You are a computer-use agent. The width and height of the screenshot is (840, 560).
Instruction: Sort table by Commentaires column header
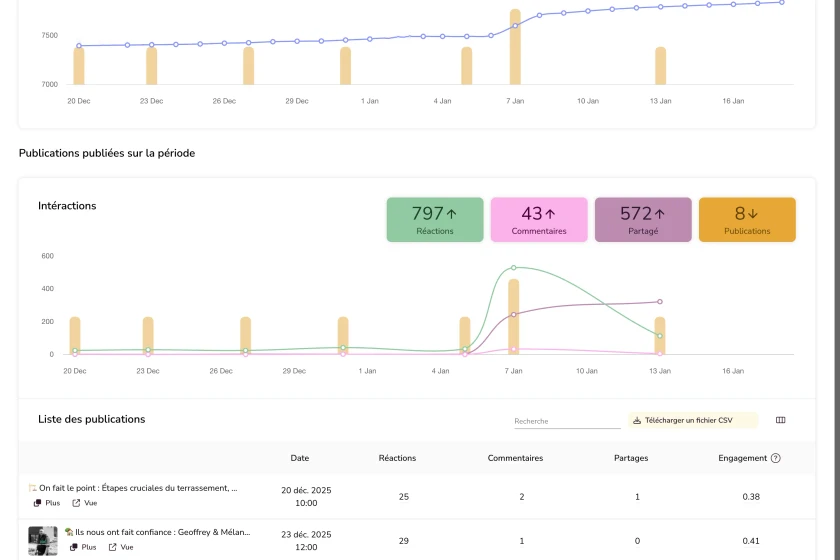(x=515, y=458)
